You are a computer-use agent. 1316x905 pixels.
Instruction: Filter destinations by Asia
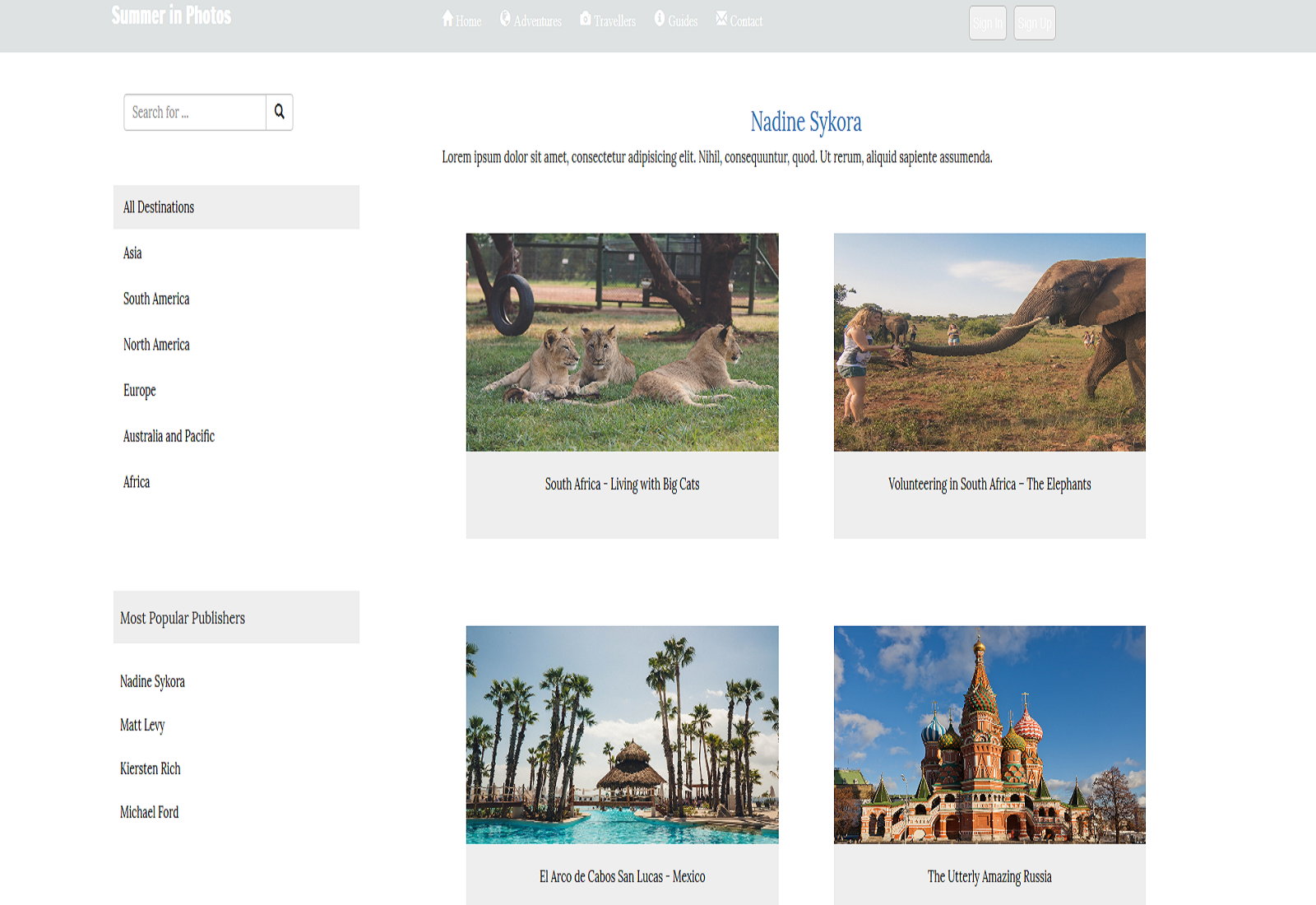click(x=132, y=253)
